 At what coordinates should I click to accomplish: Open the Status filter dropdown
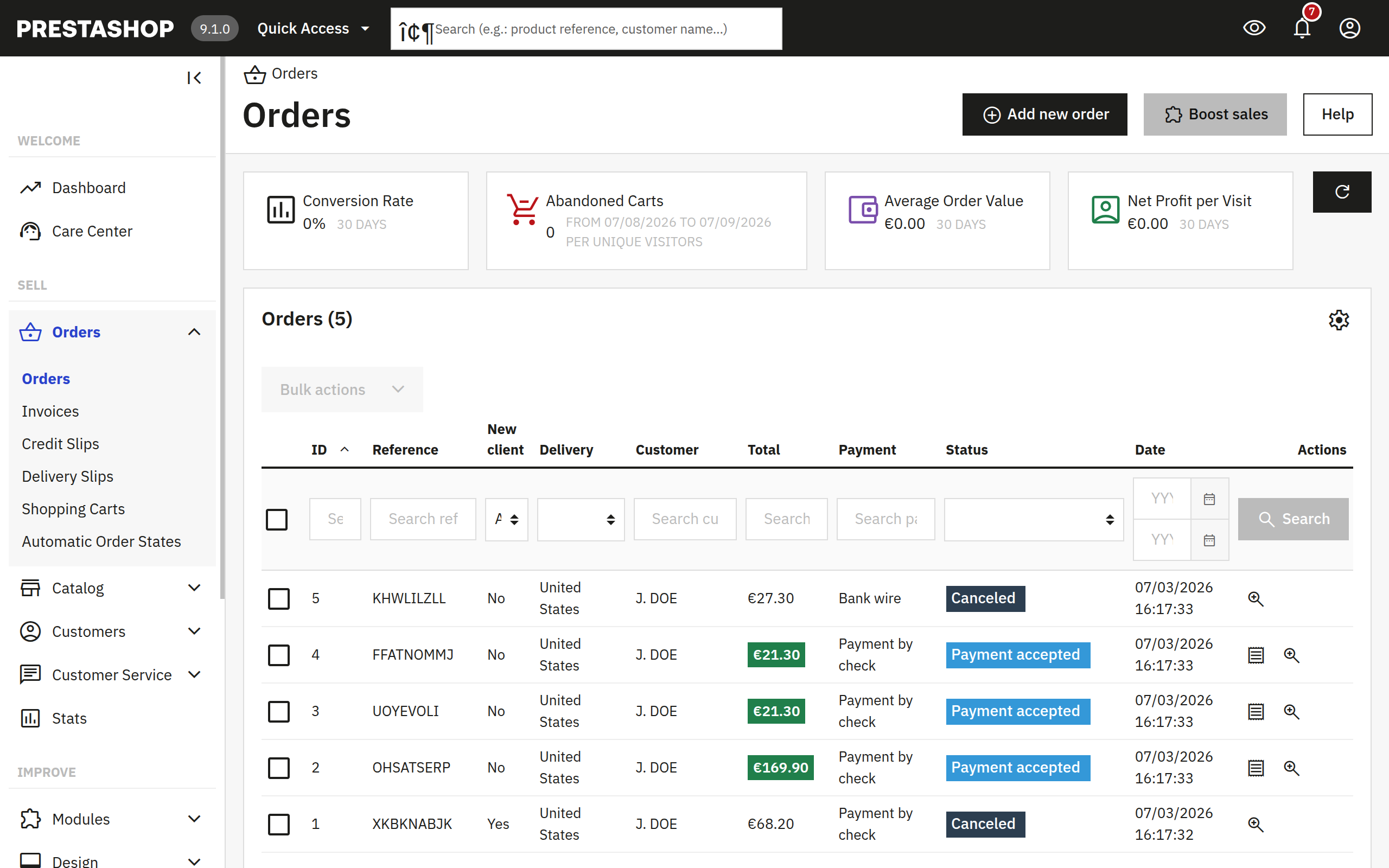pos(1034,519)
